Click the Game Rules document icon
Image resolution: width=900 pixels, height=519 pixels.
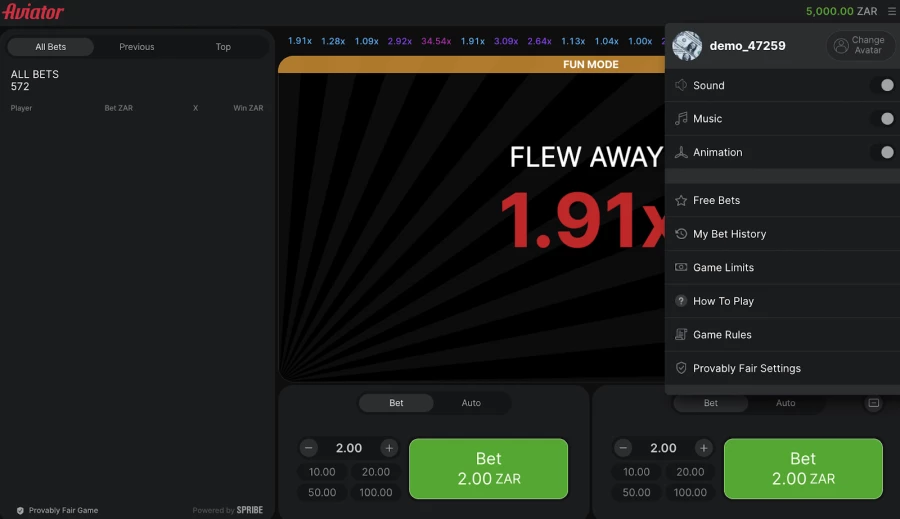tap(681, 335)
